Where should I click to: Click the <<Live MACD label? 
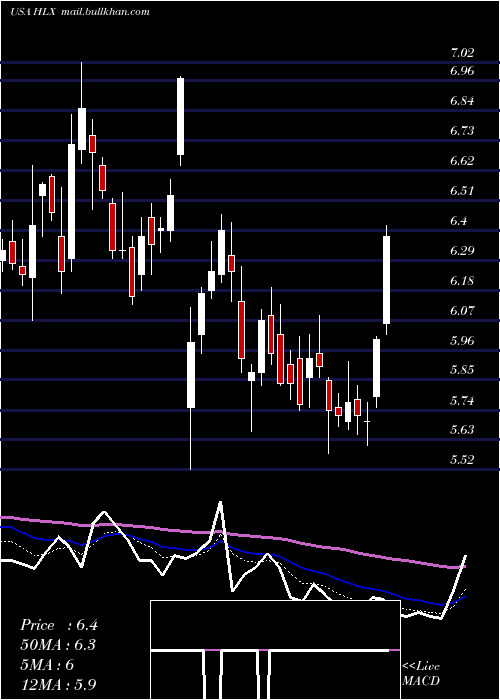point(421,673)
